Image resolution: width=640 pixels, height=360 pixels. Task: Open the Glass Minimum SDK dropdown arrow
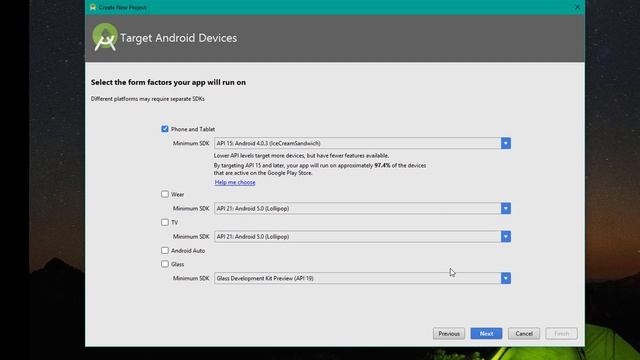coord(506,278)
